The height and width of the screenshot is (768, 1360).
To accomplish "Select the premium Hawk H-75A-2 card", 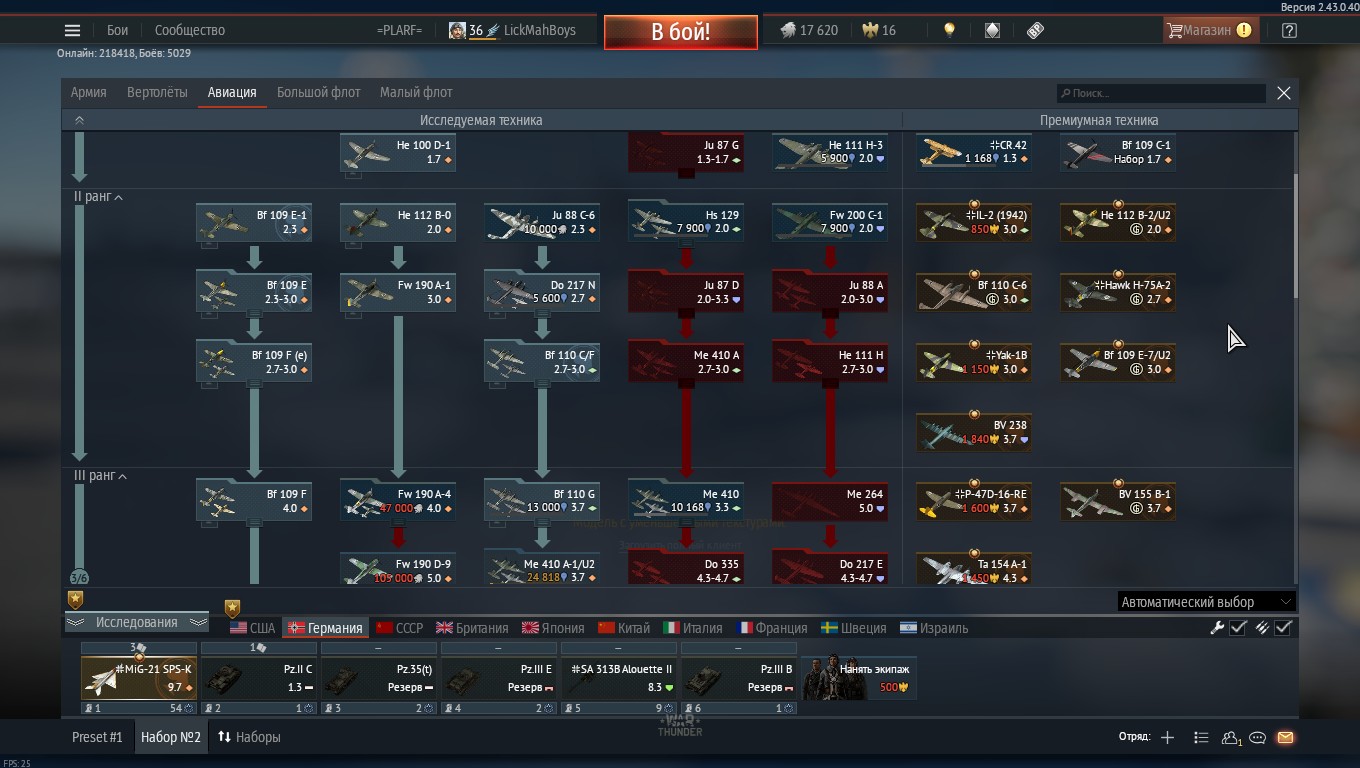I will click(x=1118, y=292).
